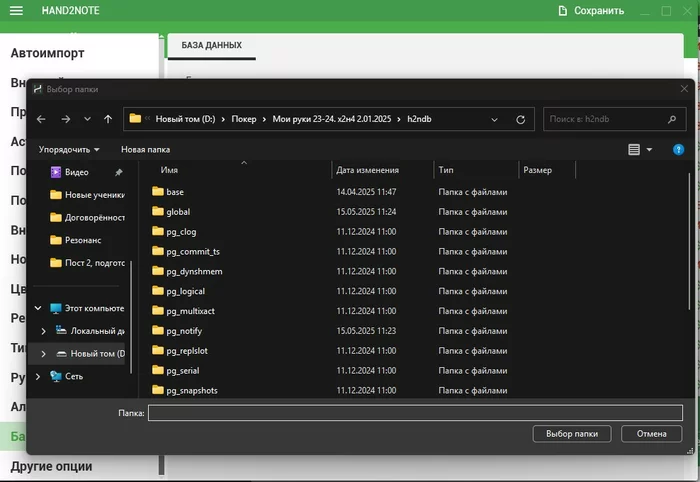
Task: Collapse Этот компьютер tree node
Action: (x=38, y=308)
